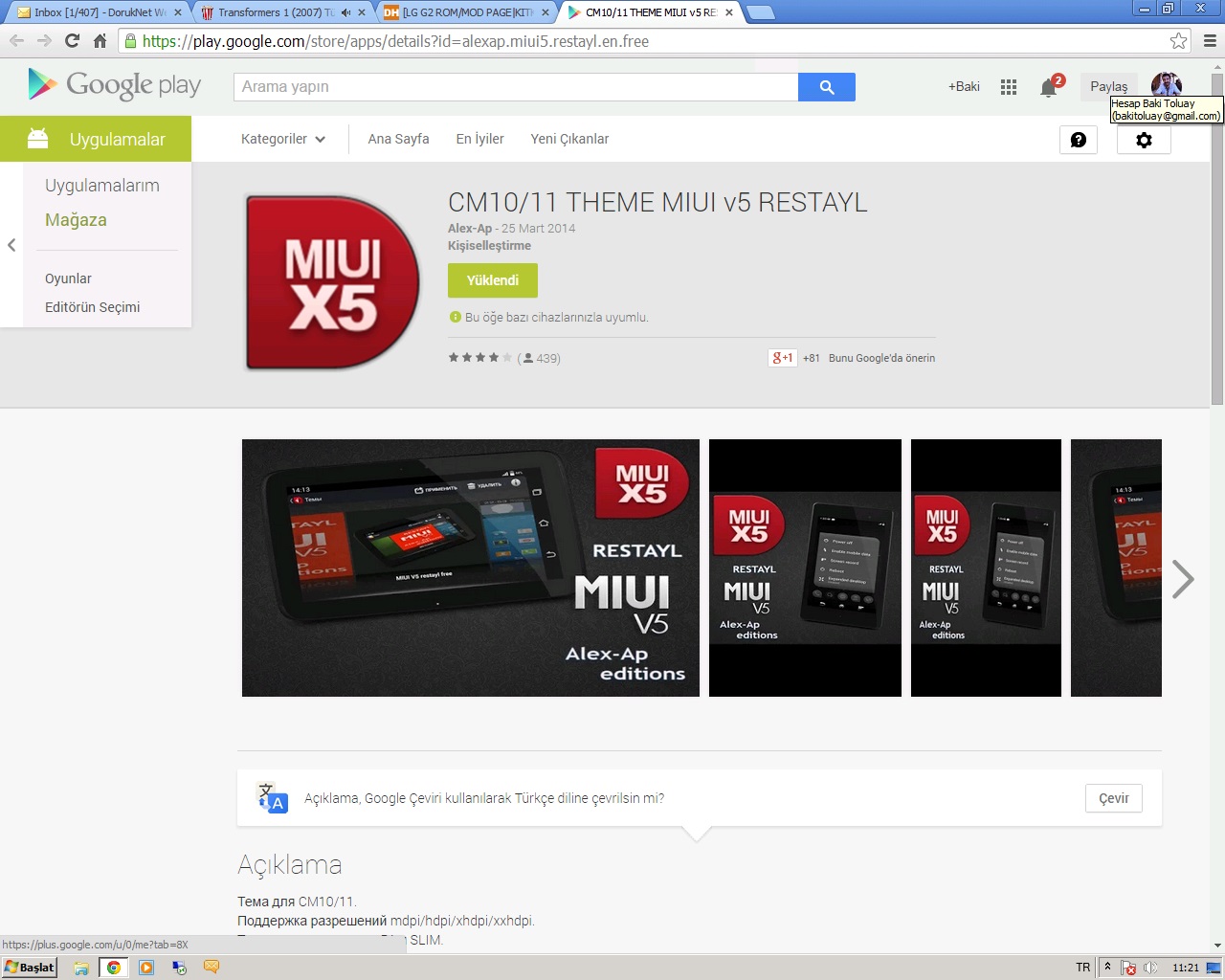Click the +Baki profile link
The image size is (1225, 980).
pos(964,86)
